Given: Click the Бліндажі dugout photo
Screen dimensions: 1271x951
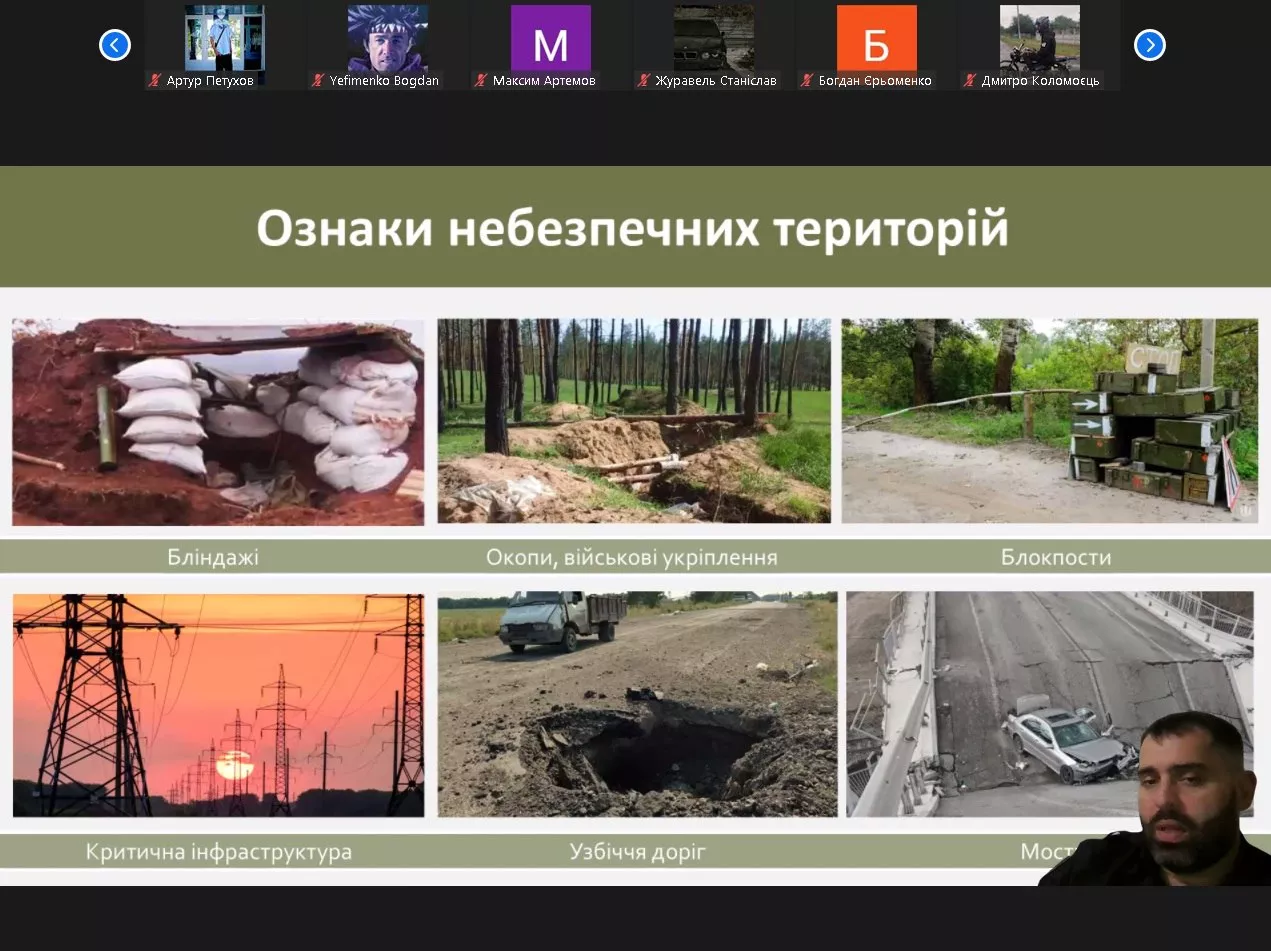Looking at the screenshot, I should [x=218, y=422].
